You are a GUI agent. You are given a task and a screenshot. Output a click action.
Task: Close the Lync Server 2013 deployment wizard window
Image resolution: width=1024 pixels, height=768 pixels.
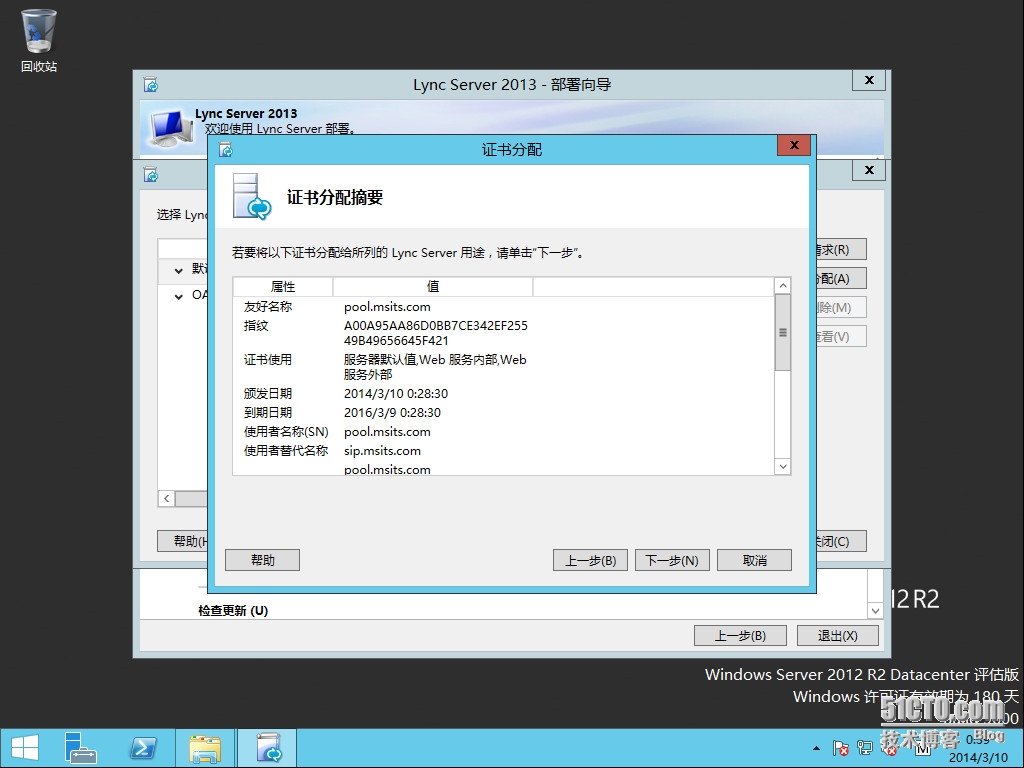point(869,80)
